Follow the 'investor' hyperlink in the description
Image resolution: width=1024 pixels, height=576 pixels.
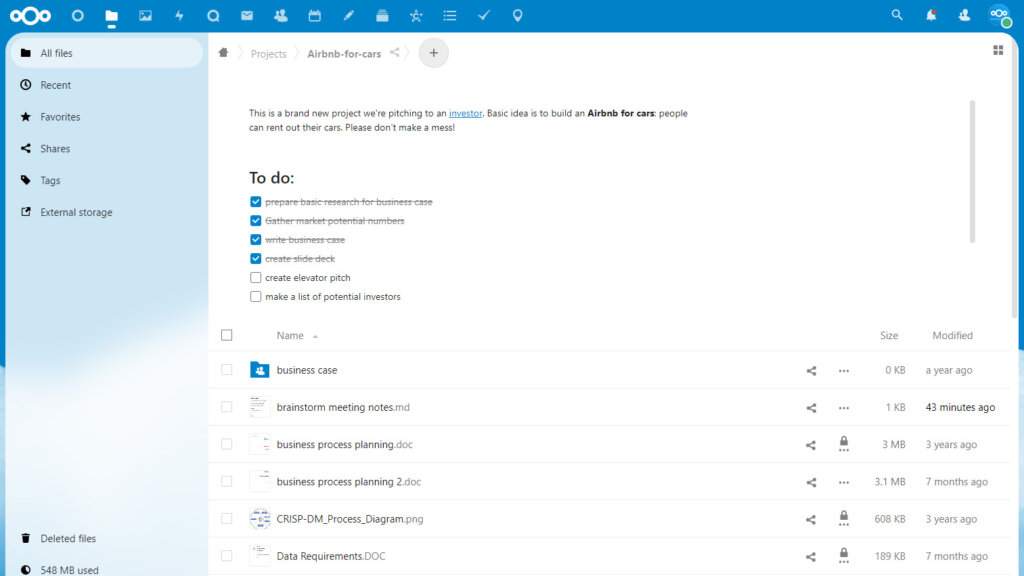[x=466, y=113]
